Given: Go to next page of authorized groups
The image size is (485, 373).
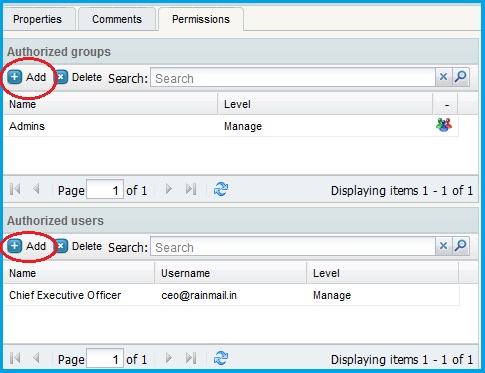Looking at the screenshot, I should 169,189.
